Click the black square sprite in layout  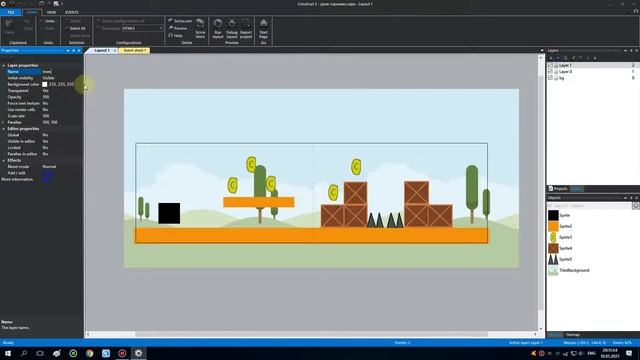pos(169,213)
